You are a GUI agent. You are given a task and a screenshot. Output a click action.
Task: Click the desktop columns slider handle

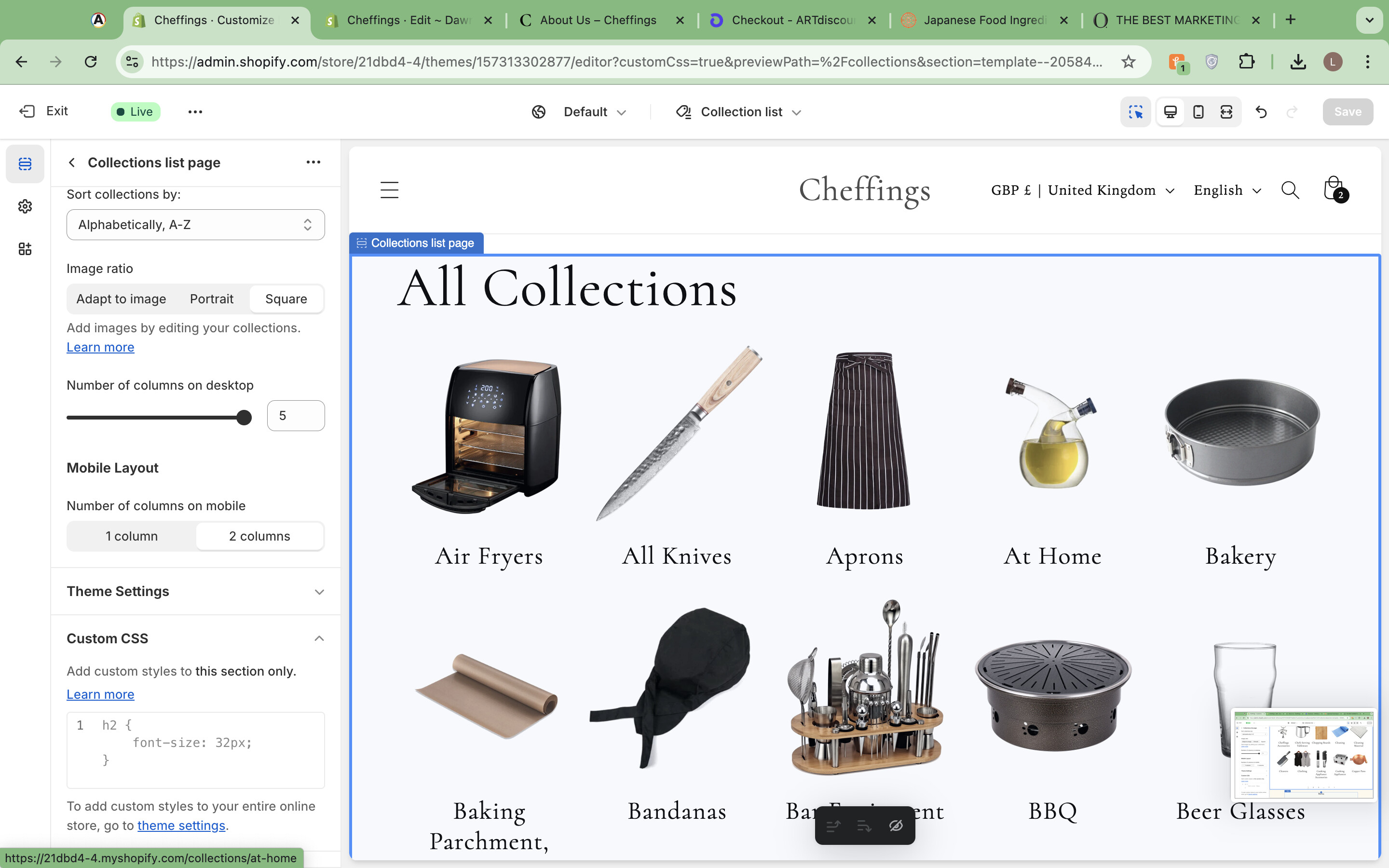click(x=244, y=417)
